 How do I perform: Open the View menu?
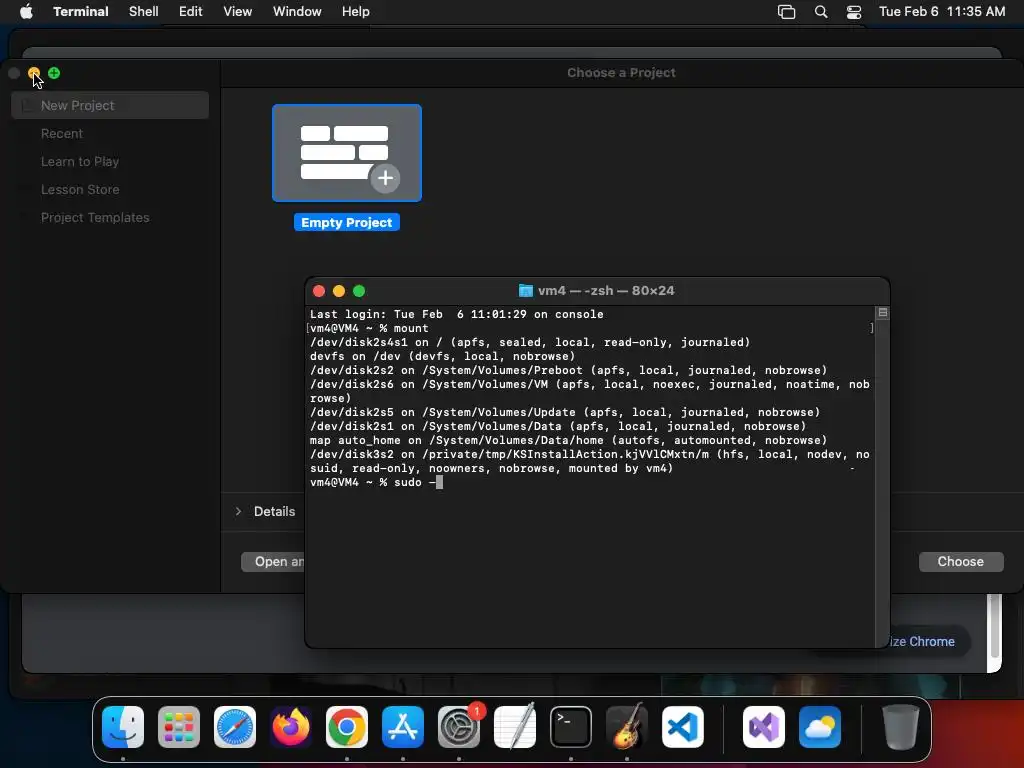point(238,11)
